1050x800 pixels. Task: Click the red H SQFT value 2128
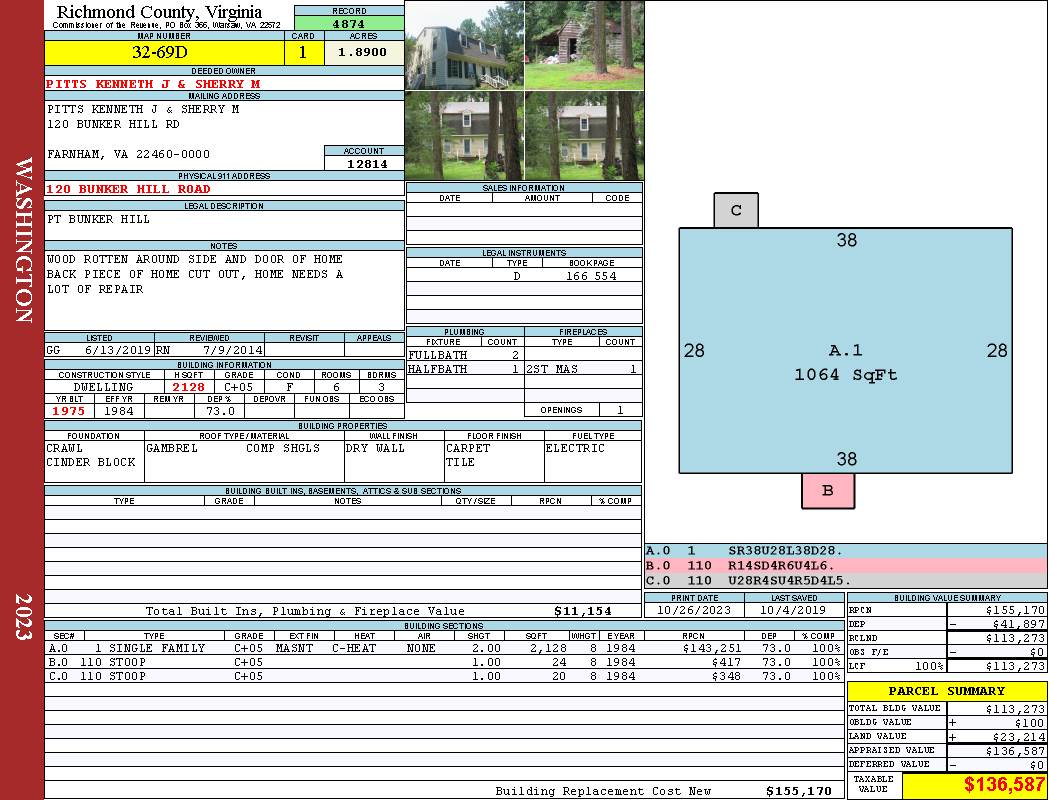click(x=188, y=387)
